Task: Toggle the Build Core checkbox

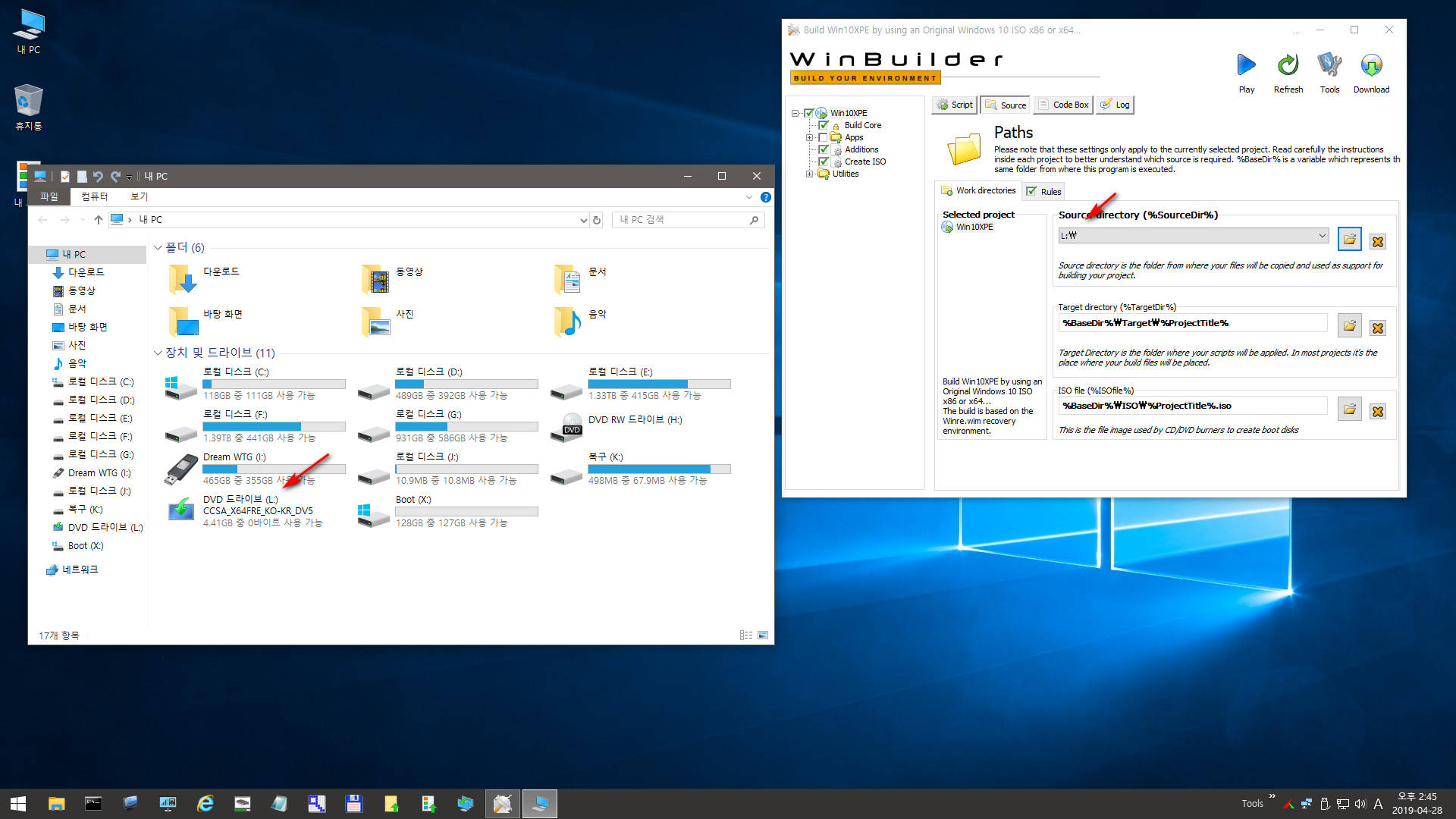Action: click(823, 125)
